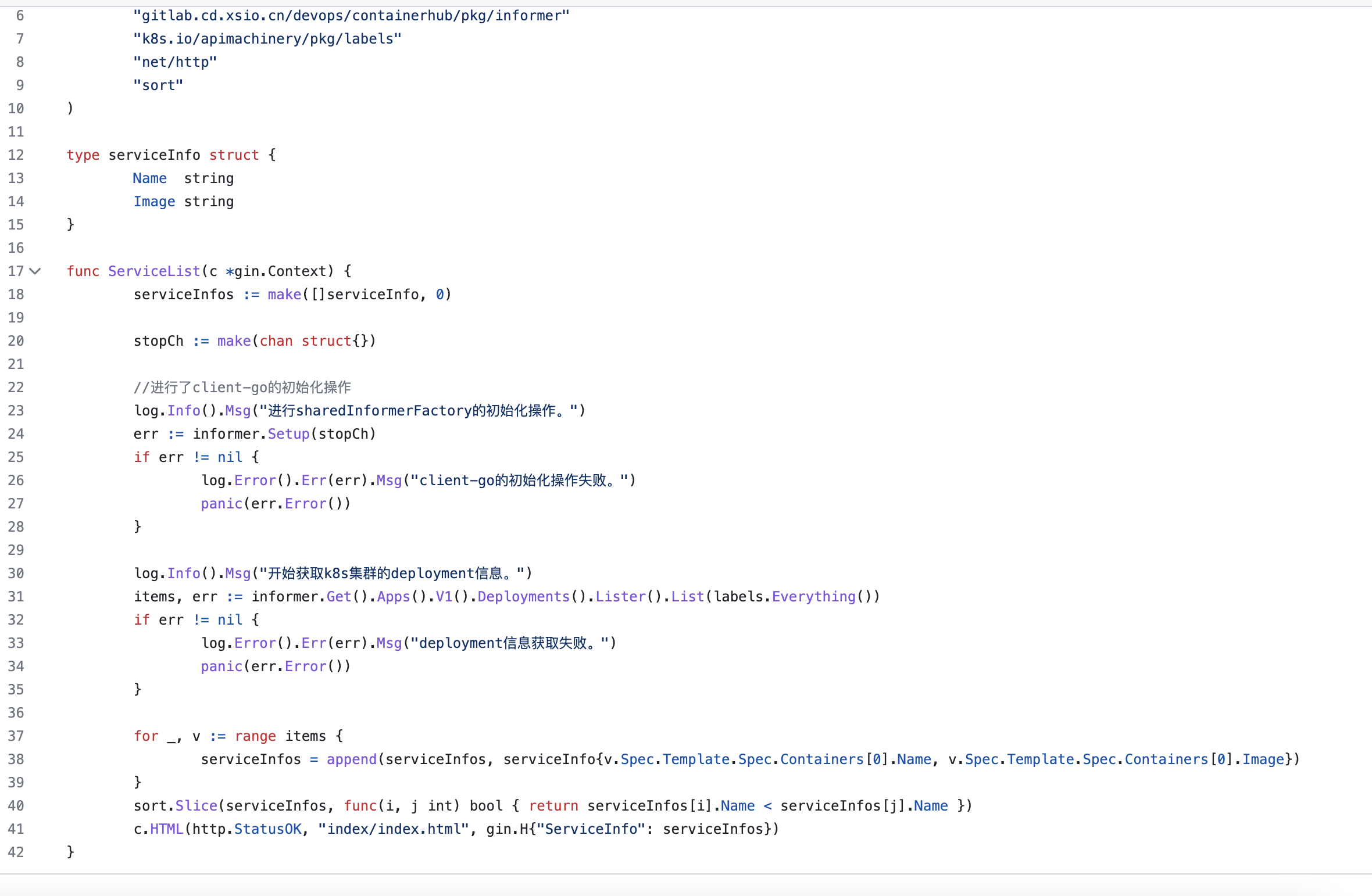Click the deployment failure message on line 33
Viewport: 1372px width, 896px height.
pos(510,643)
